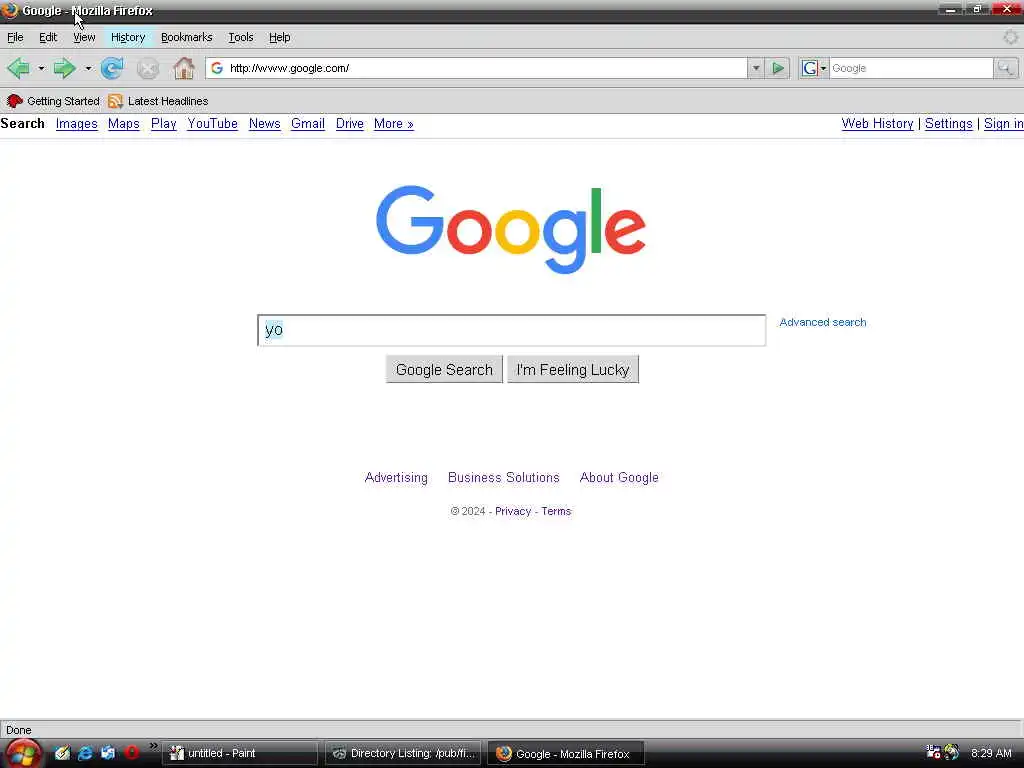Open the History menu
Image resolution: width=1024 pixels, height=768 pixels.
click(x=128, y=37)
